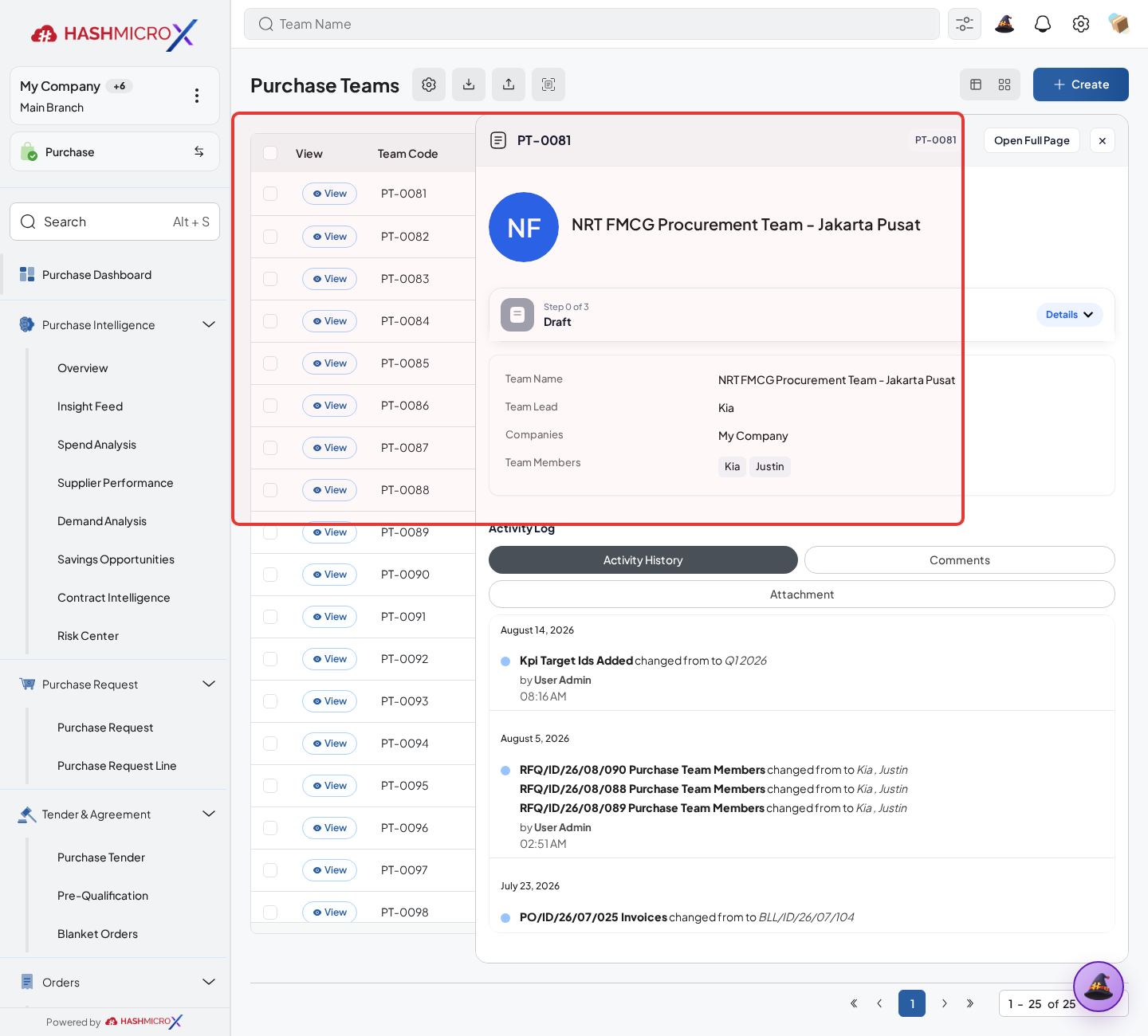Screen dimensions: 1148x1036
Task: Click the download icon next to Purchase Teams
Action: [469, 84]
